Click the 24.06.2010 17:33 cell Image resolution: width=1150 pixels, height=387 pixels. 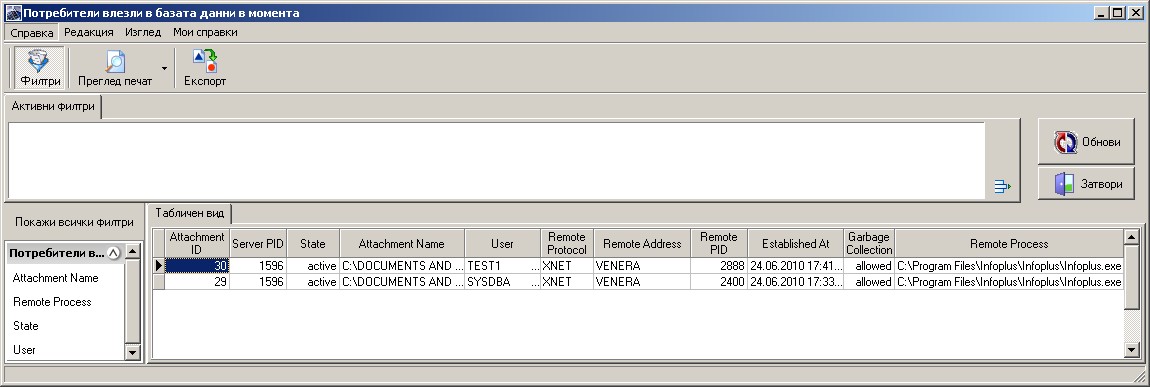795,281
